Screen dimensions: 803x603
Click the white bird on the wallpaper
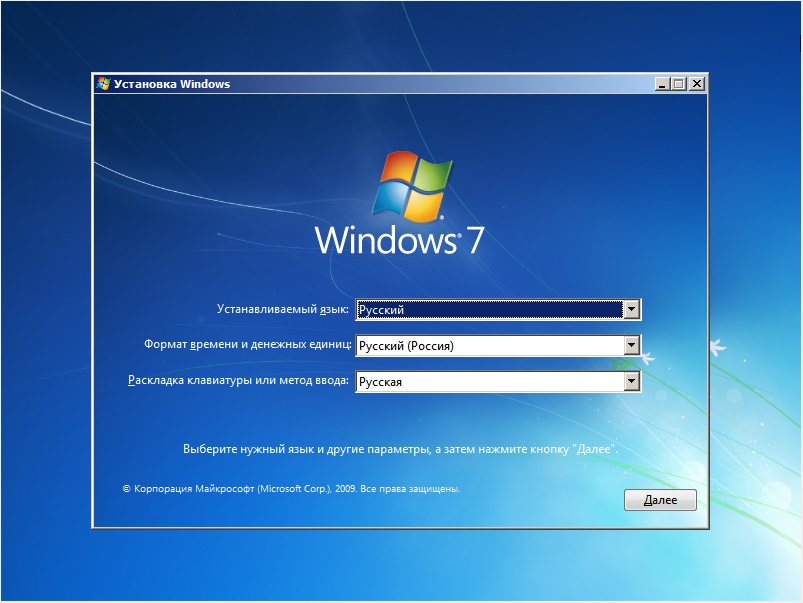tap(716, 346)
